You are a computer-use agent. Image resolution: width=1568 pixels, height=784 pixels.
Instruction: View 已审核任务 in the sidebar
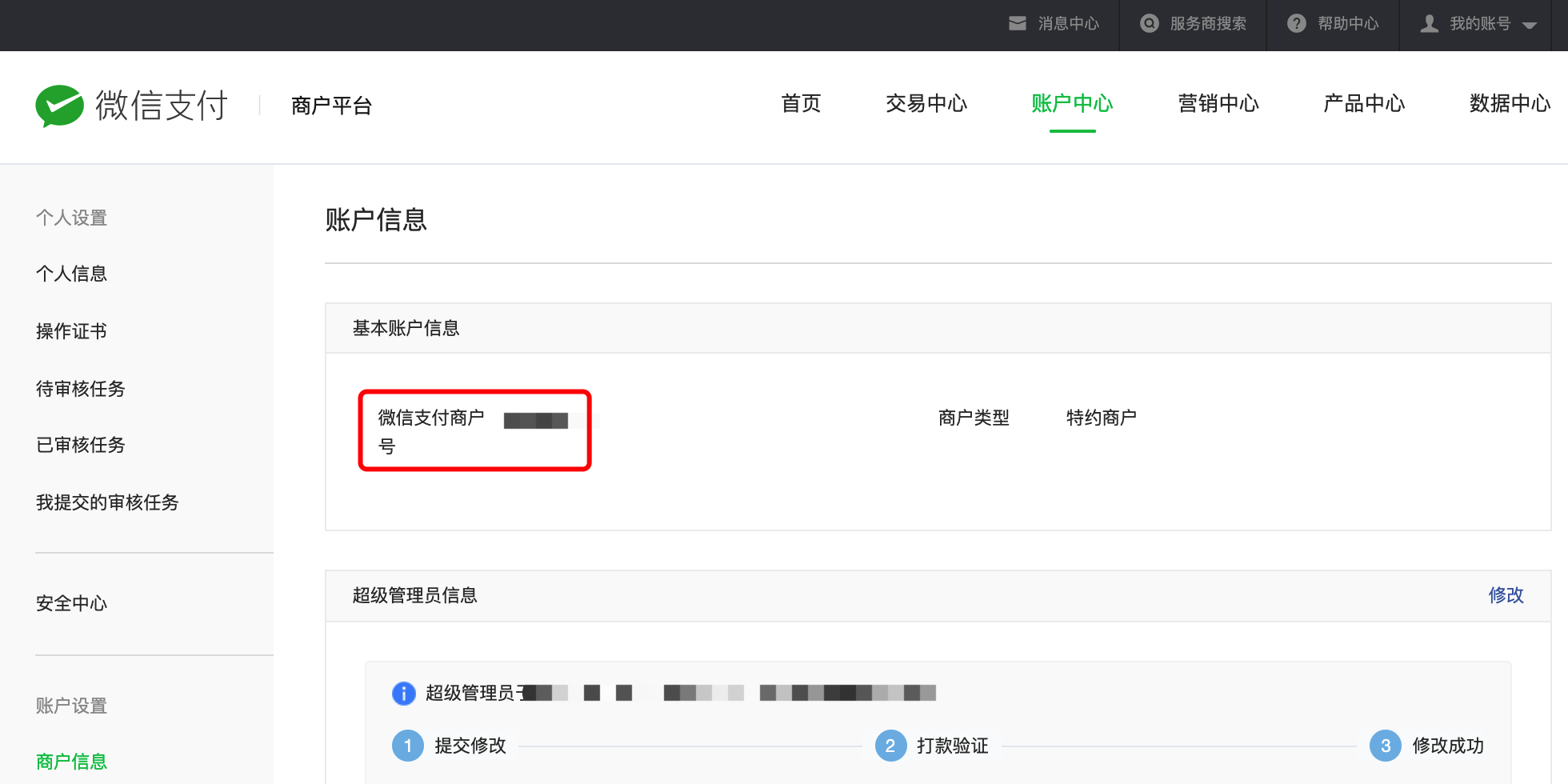[x=81, y=445]
